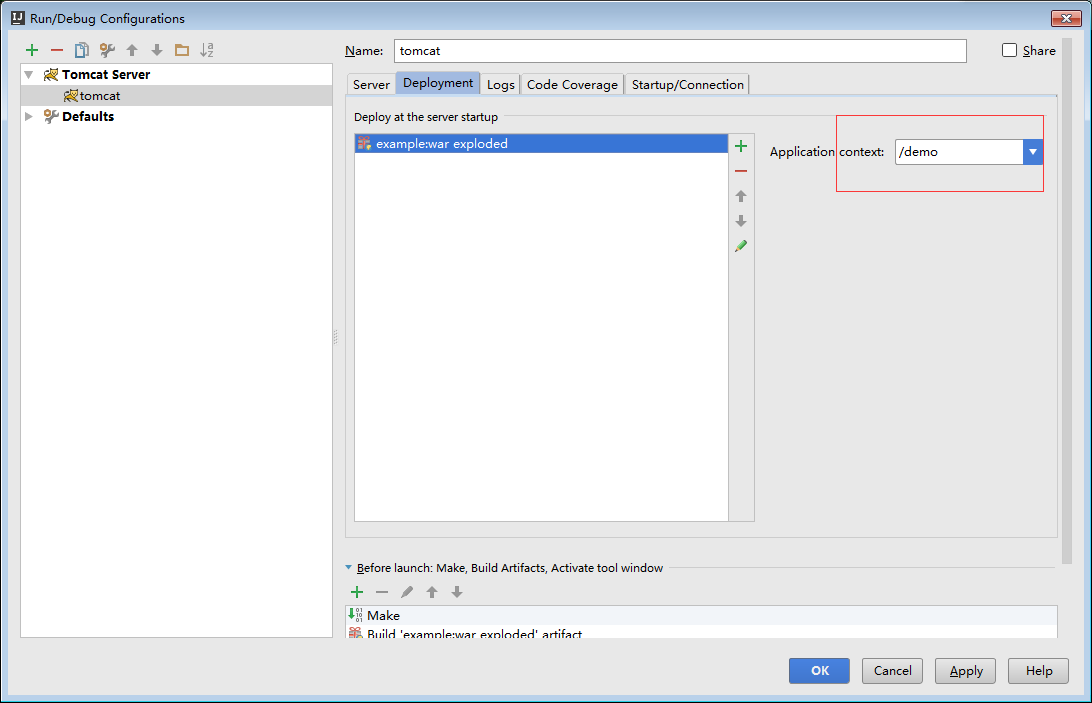This screenshot has width=1092, height=703.
Task: Select the Deployment tab
Action: [x=438, y=83]
